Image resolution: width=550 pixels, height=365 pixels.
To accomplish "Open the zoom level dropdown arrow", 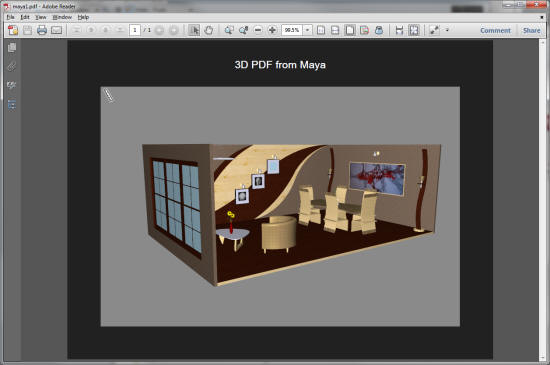I will 307,30.
